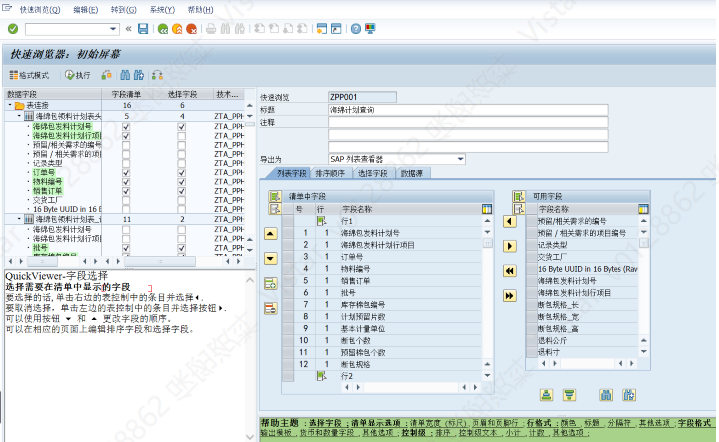Click the Create new session icon

(322, 29)
